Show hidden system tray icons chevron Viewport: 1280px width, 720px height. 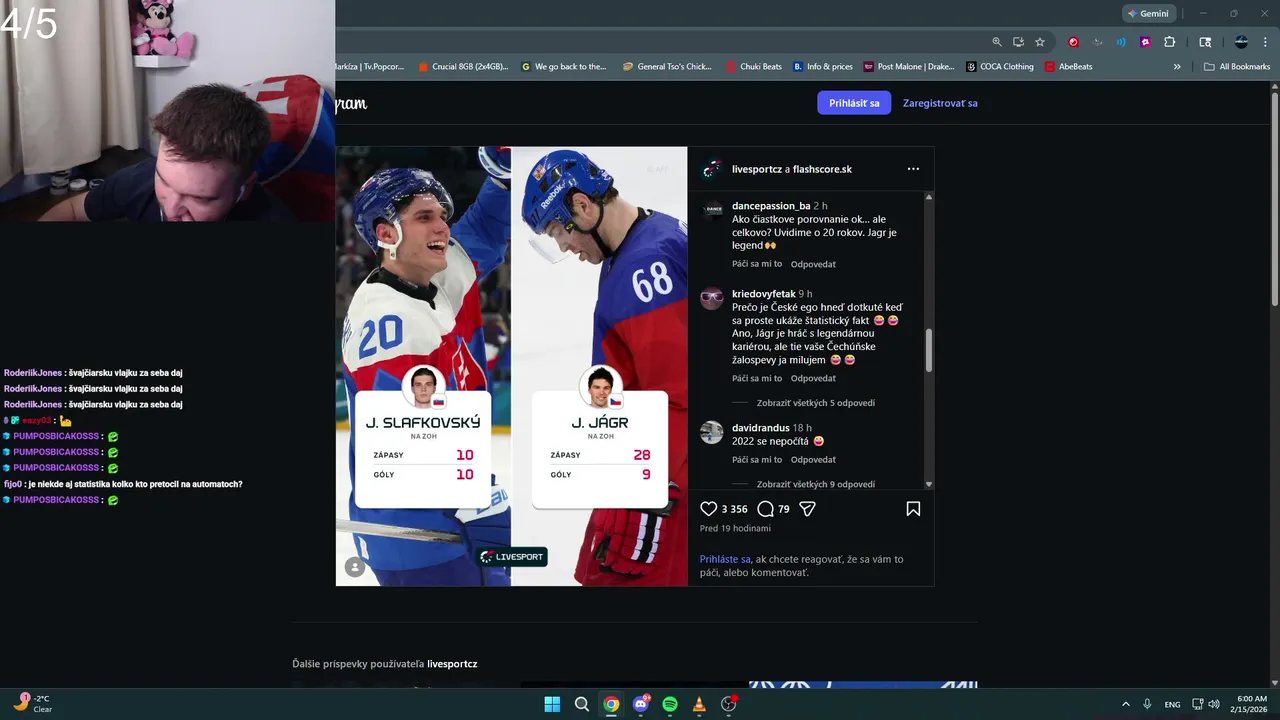click(x=1126, y=704)
